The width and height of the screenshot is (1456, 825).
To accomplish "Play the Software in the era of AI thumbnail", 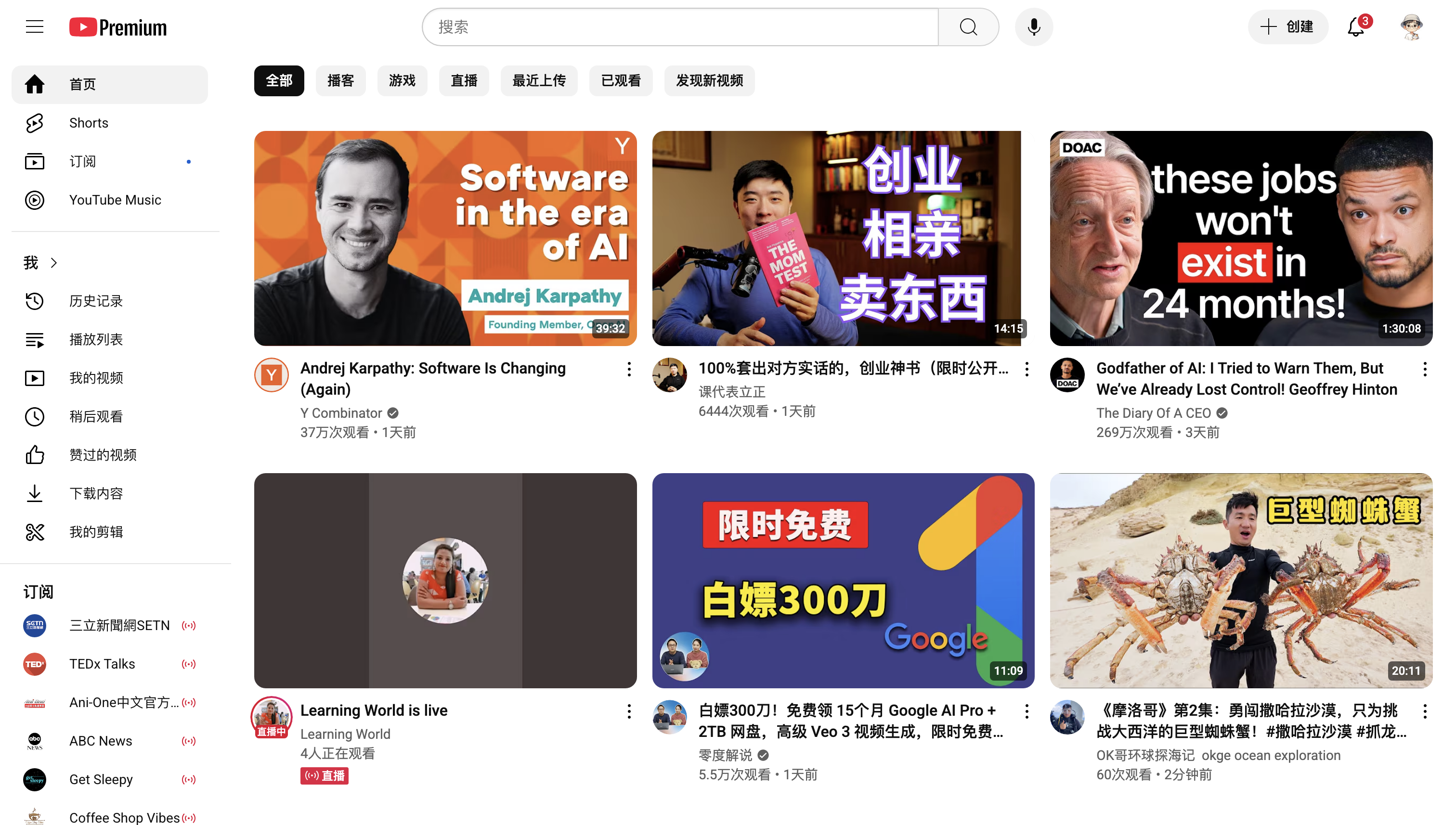I will point(445,239).
